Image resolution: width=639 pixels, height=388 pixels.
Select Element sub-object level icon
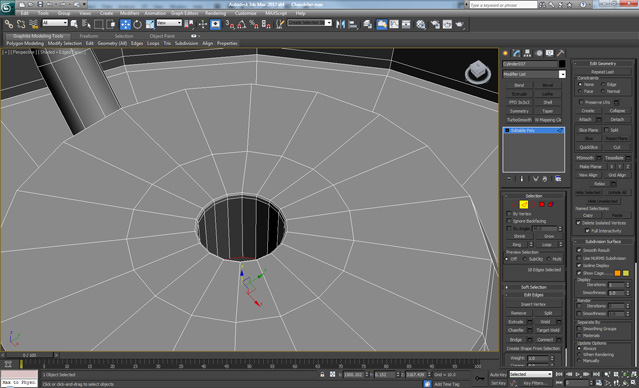point(551,205)
